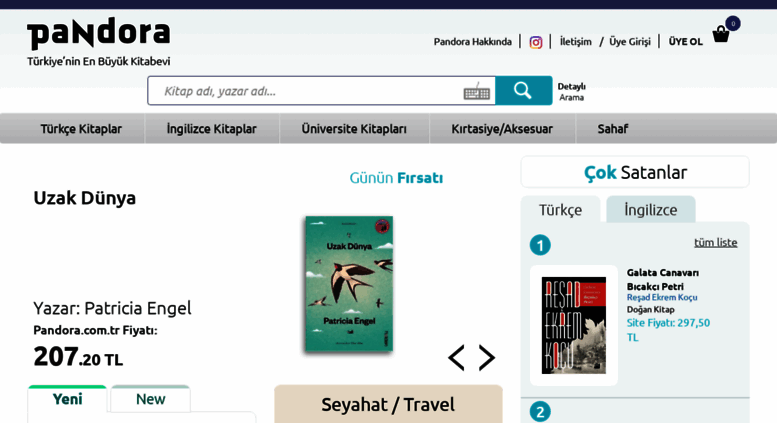Open the shopping cart basket icon
The height and width of the screenshot is (423, 777).
pyautogui.click(x=721, y=34)
